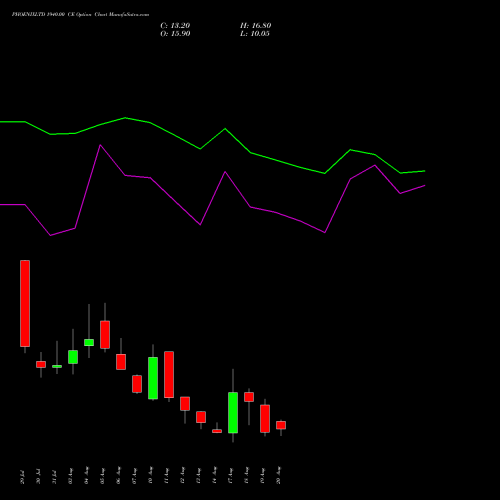Click the 20 Aug date label

[x=278, y=476]
